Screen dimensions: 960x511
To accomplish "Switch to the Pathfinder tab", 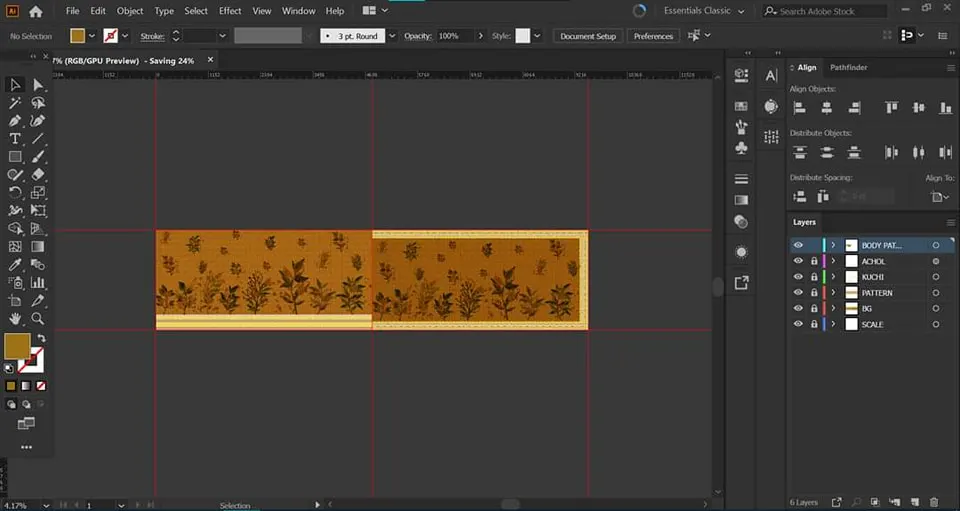I will (849, 67).
